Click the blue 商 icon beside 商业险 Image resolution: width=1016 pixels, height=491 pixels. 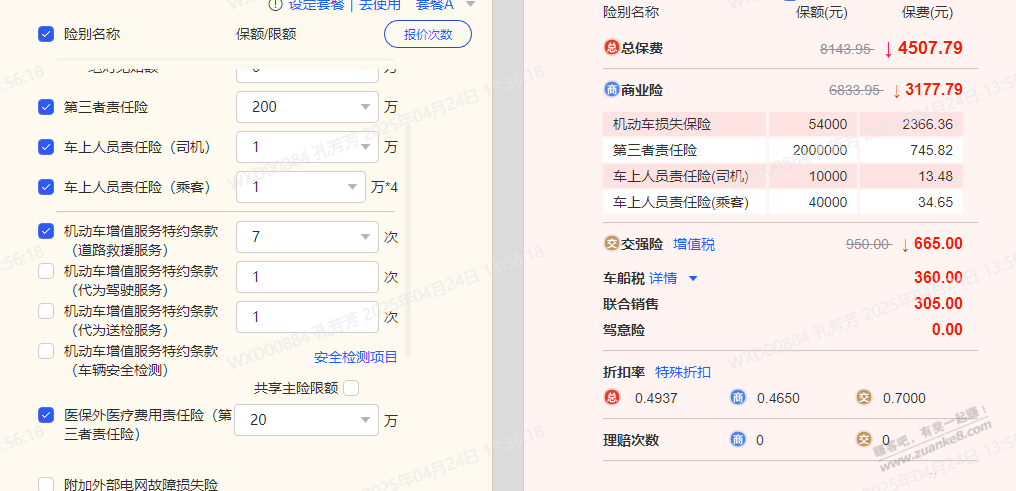click(611, 90)
